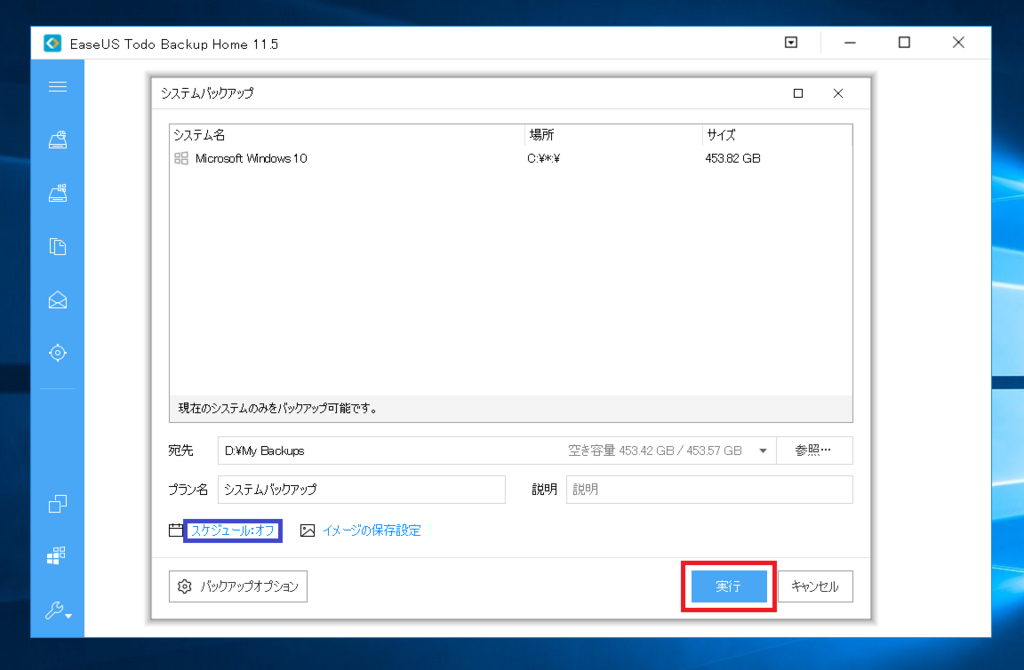Click 453.82 GB size value

coord(733,158)
